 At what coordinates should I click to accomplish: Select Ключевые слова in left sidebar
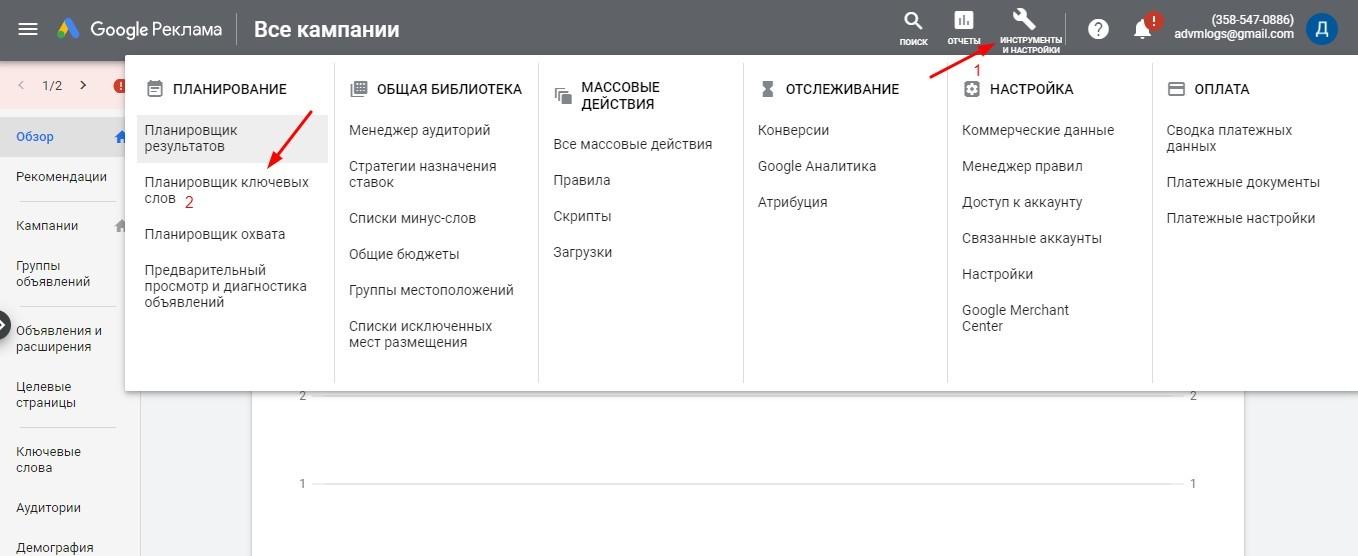point(48,459)
